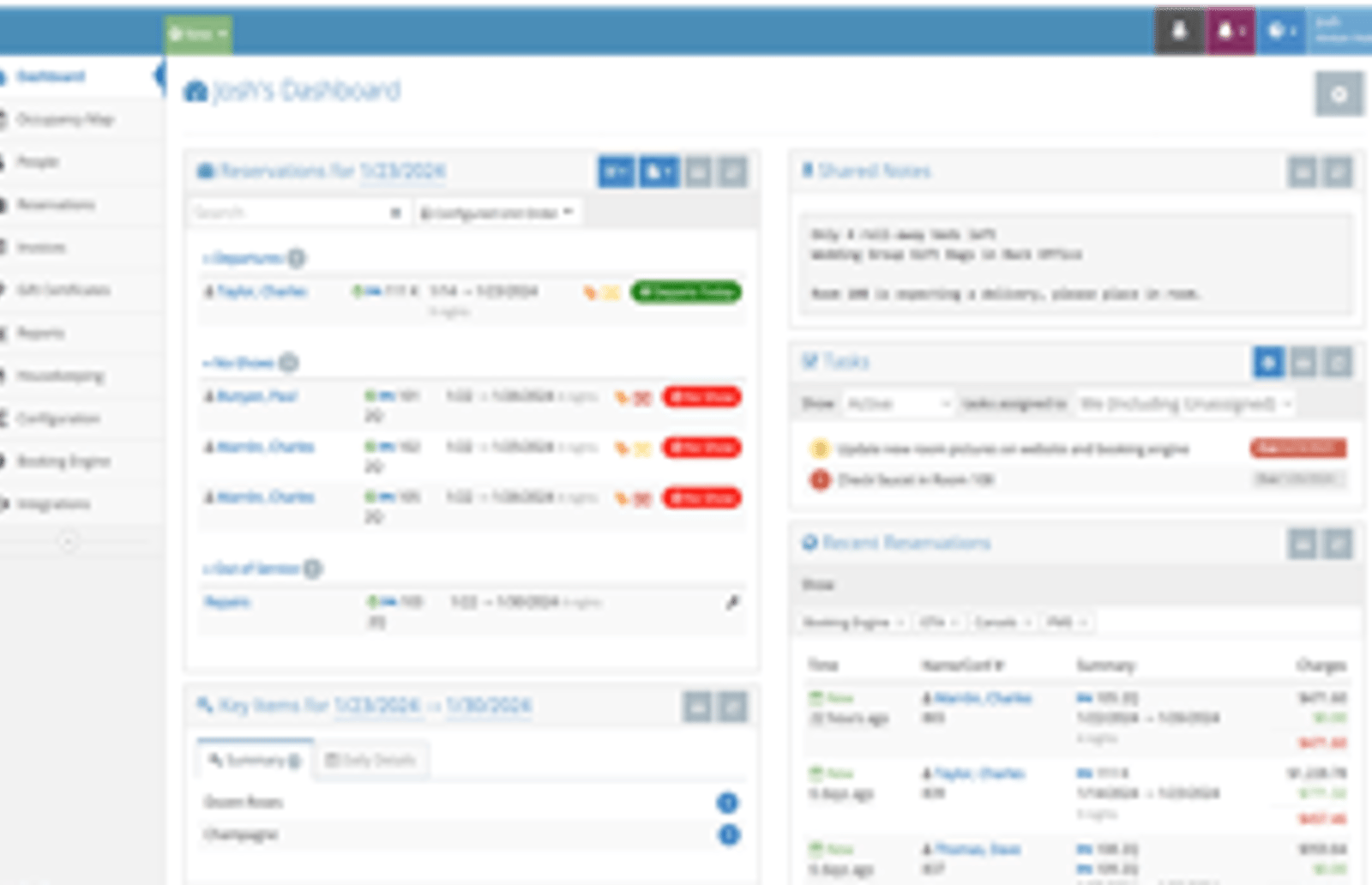The image size is (1372, 885).
Task: Open Reports in the sidebar
Action: [41, 333]
